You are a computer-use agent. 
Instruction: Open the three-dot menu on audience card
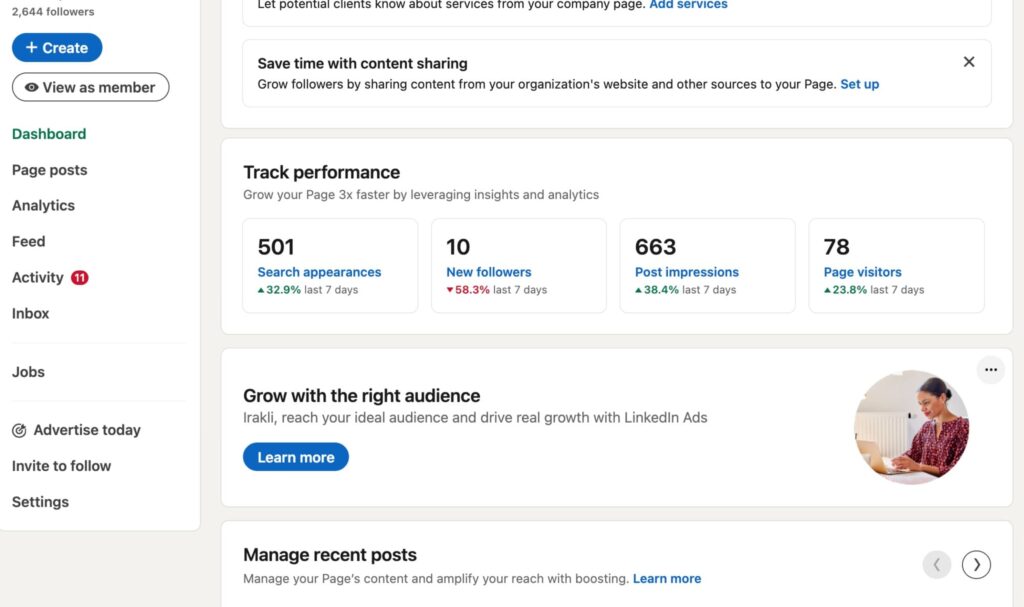pyautogui.click(x=991, y=370)
